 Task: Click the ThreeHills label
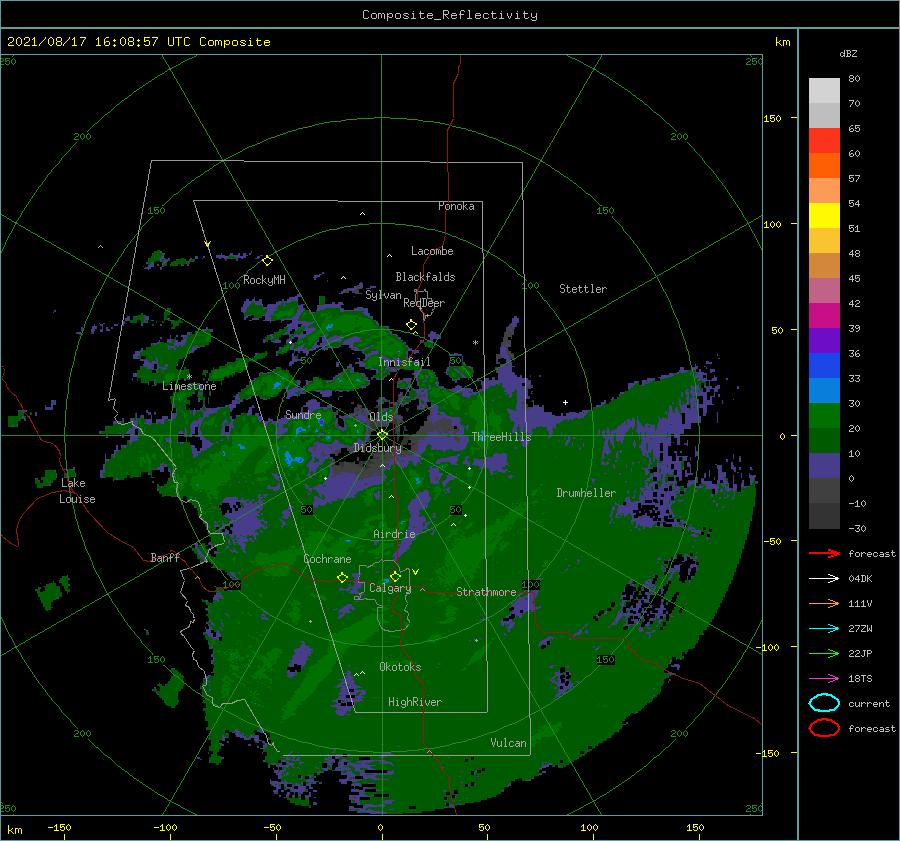502,437
